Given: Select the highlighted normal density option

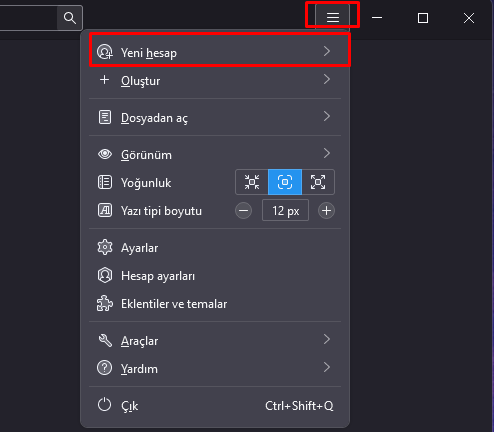Looking at the screenshot, I should point(285,182).
